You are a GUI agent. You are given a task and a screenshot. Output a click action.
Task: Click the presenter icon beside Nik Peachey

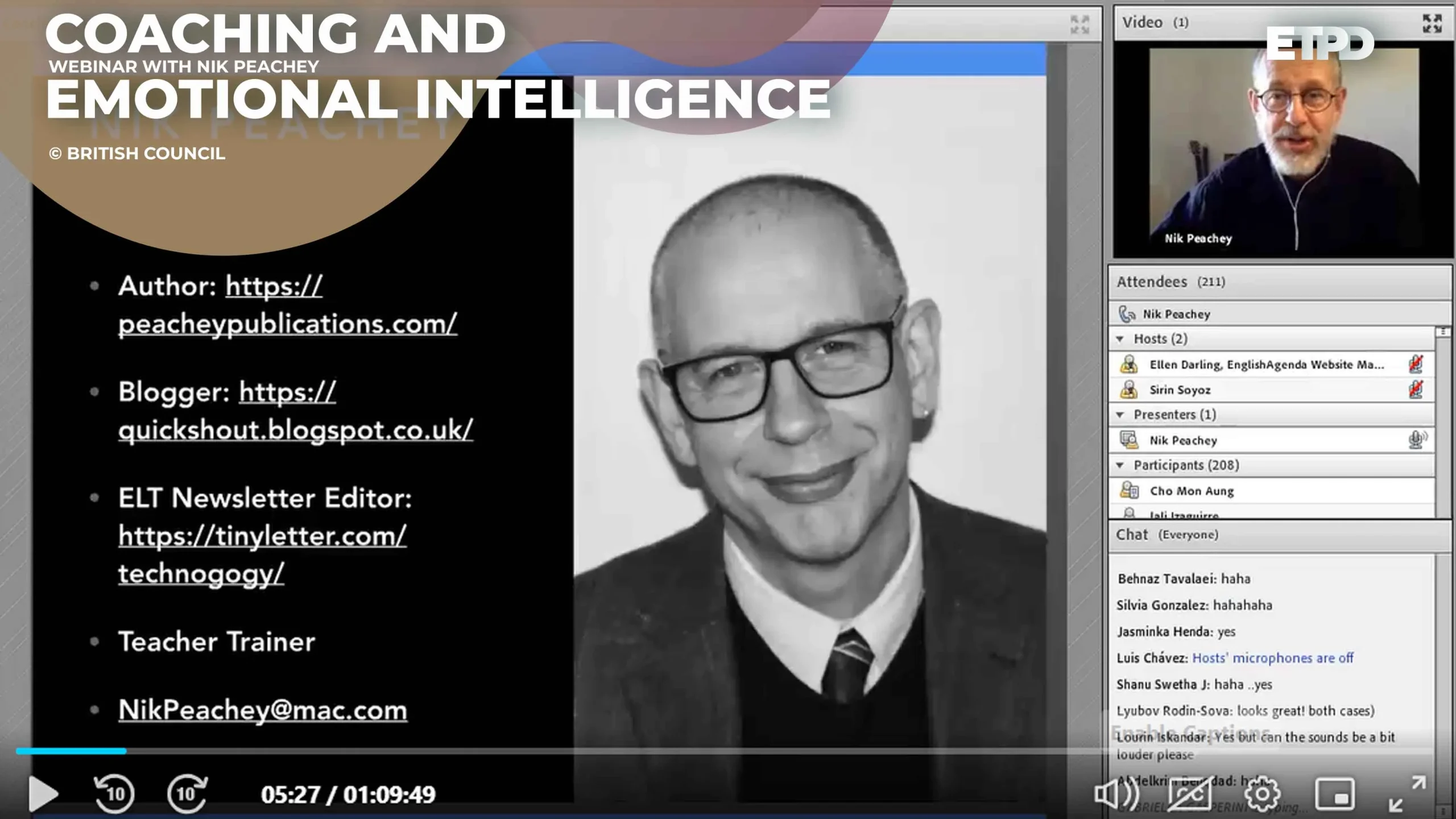coord(1129,440)
